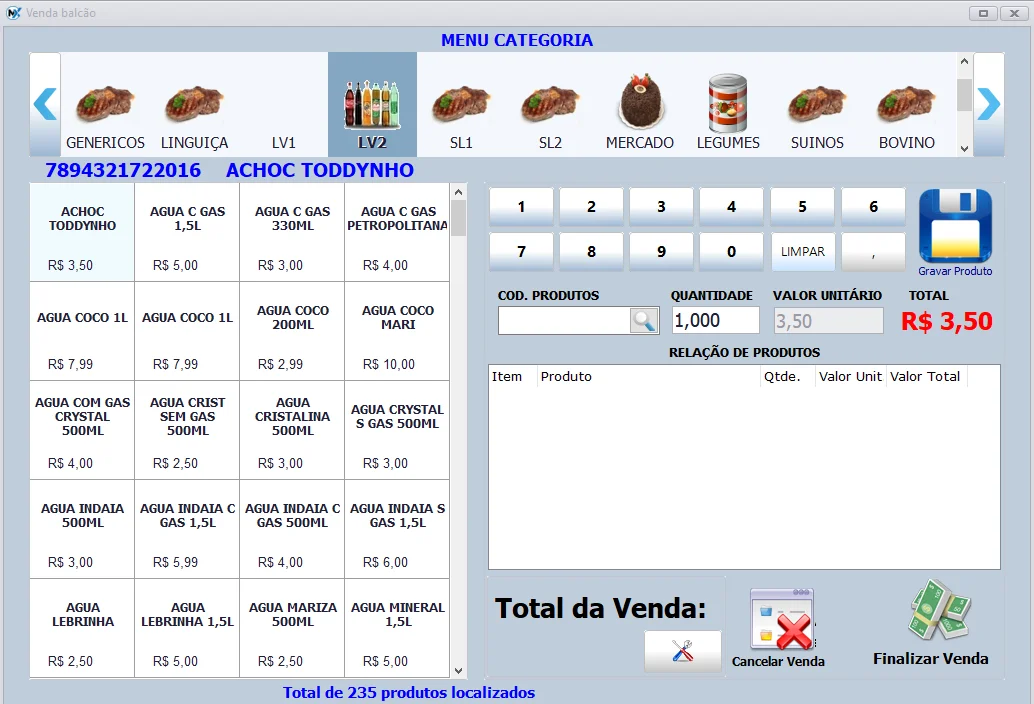
Task: Click keypad number 9
Action: click(661, 252)
